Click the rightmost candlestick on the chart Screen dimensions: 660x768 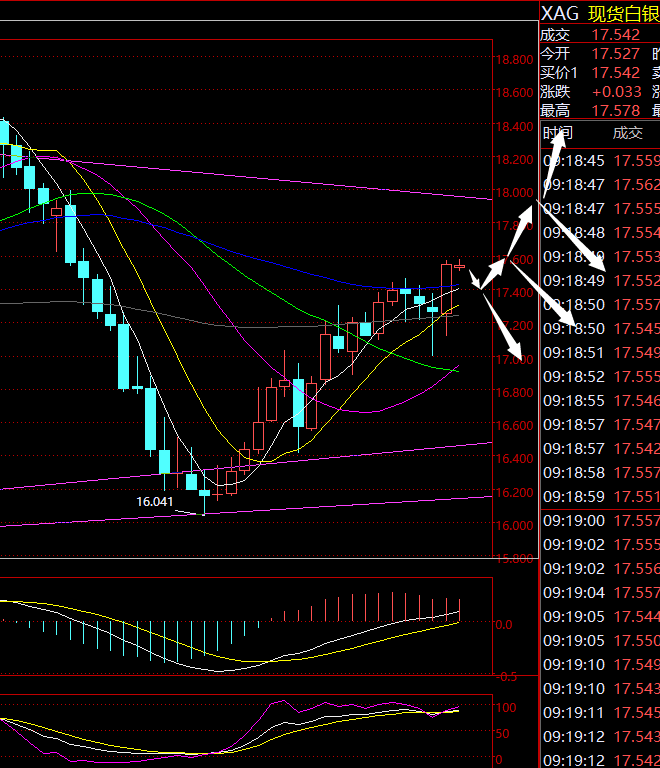(459, 266)
